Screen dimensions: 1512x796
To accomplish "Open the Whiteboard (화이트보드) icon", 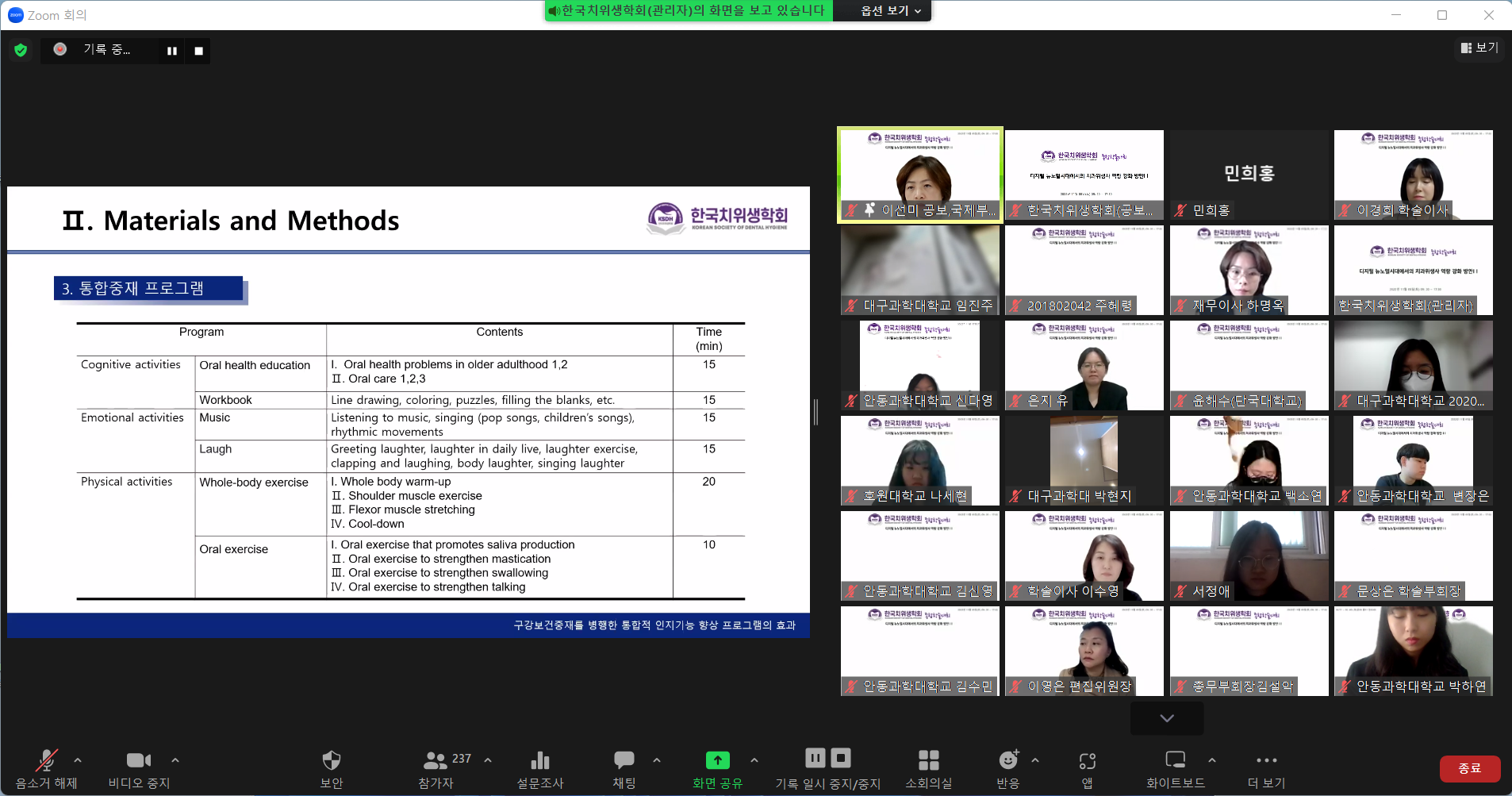I will [x=1175, y=761].
